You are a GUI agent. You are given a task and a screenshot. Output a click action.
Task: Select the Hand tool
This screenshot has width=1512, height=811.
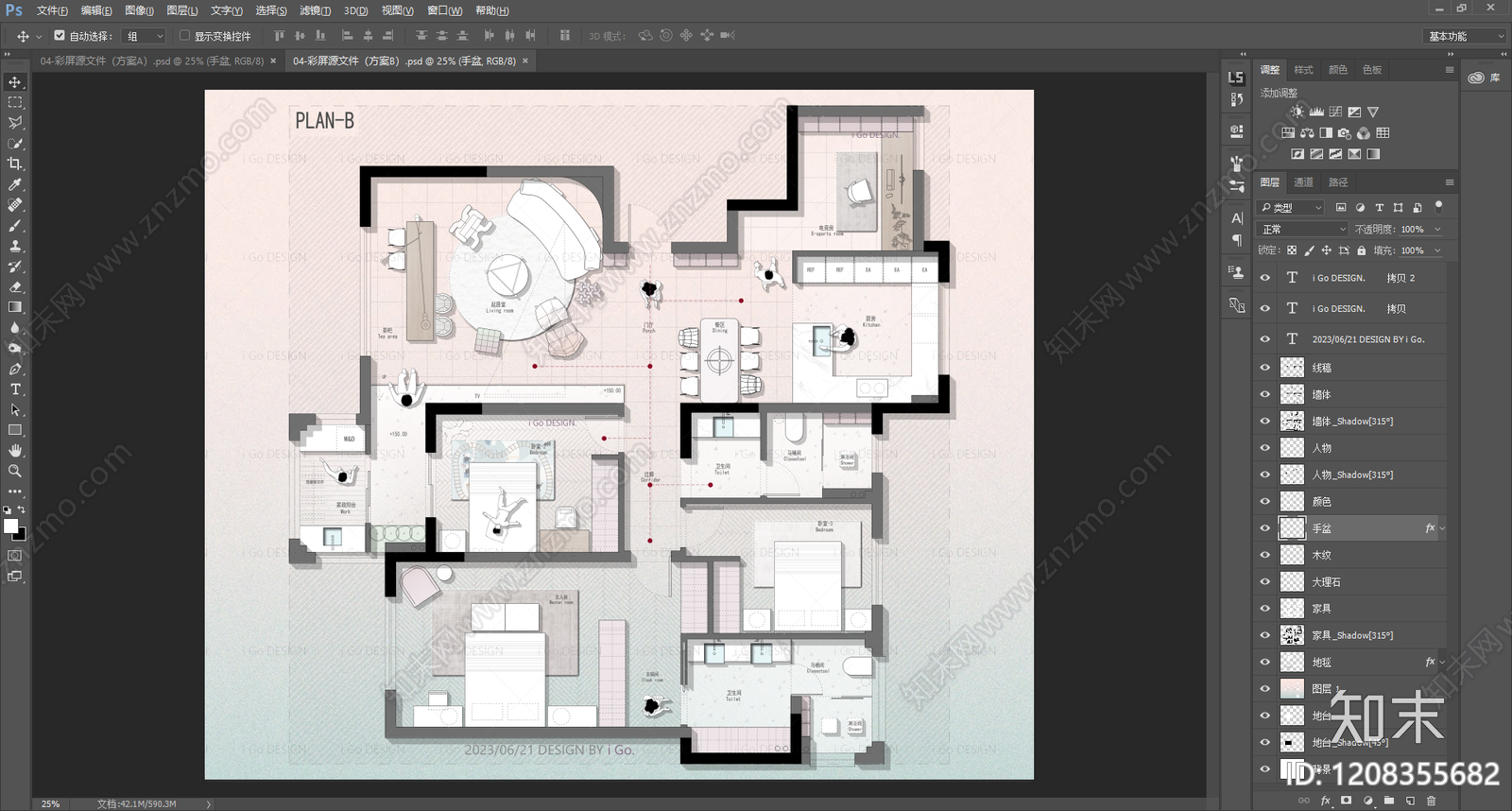[x=15, y=450]
